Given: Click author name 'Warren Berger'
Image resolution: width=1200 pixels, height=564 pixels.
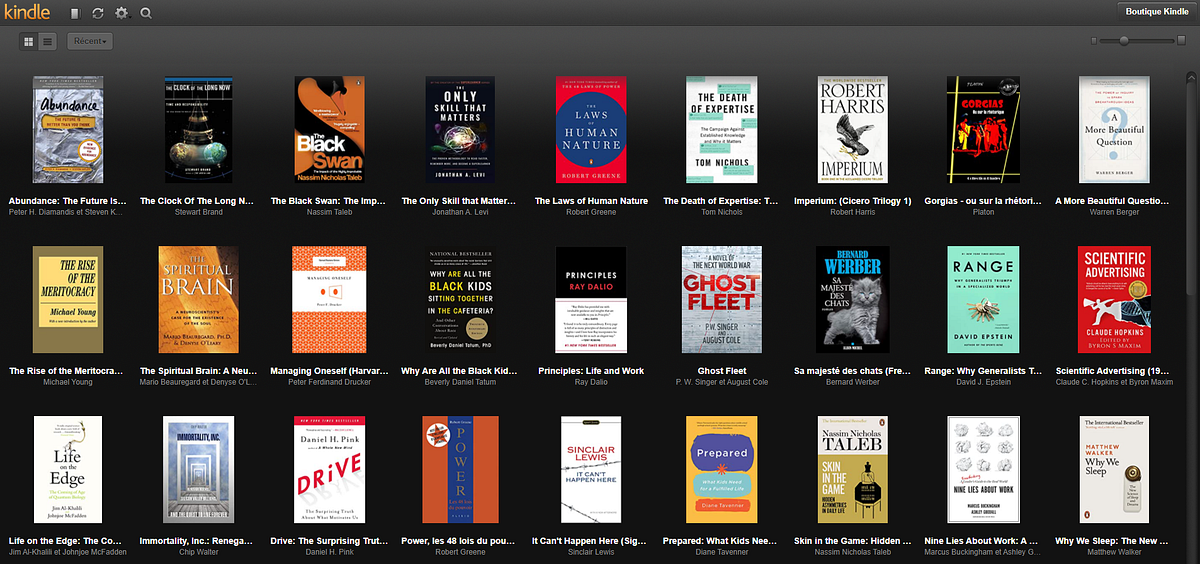Looking at the screenshot, I should coord(1114,213).
